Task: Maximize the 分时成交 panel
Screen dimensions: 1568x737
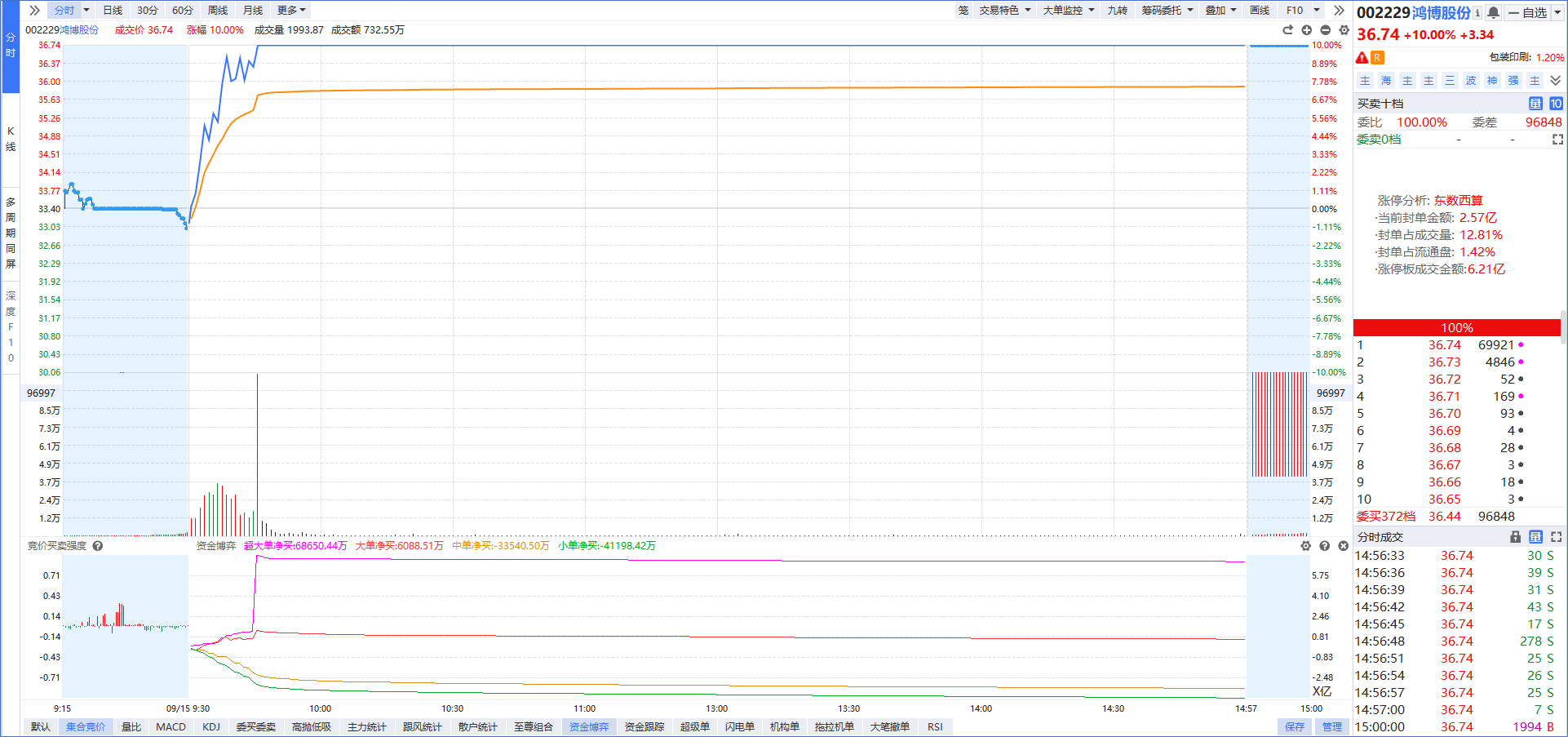Action: click(1557, 537)
